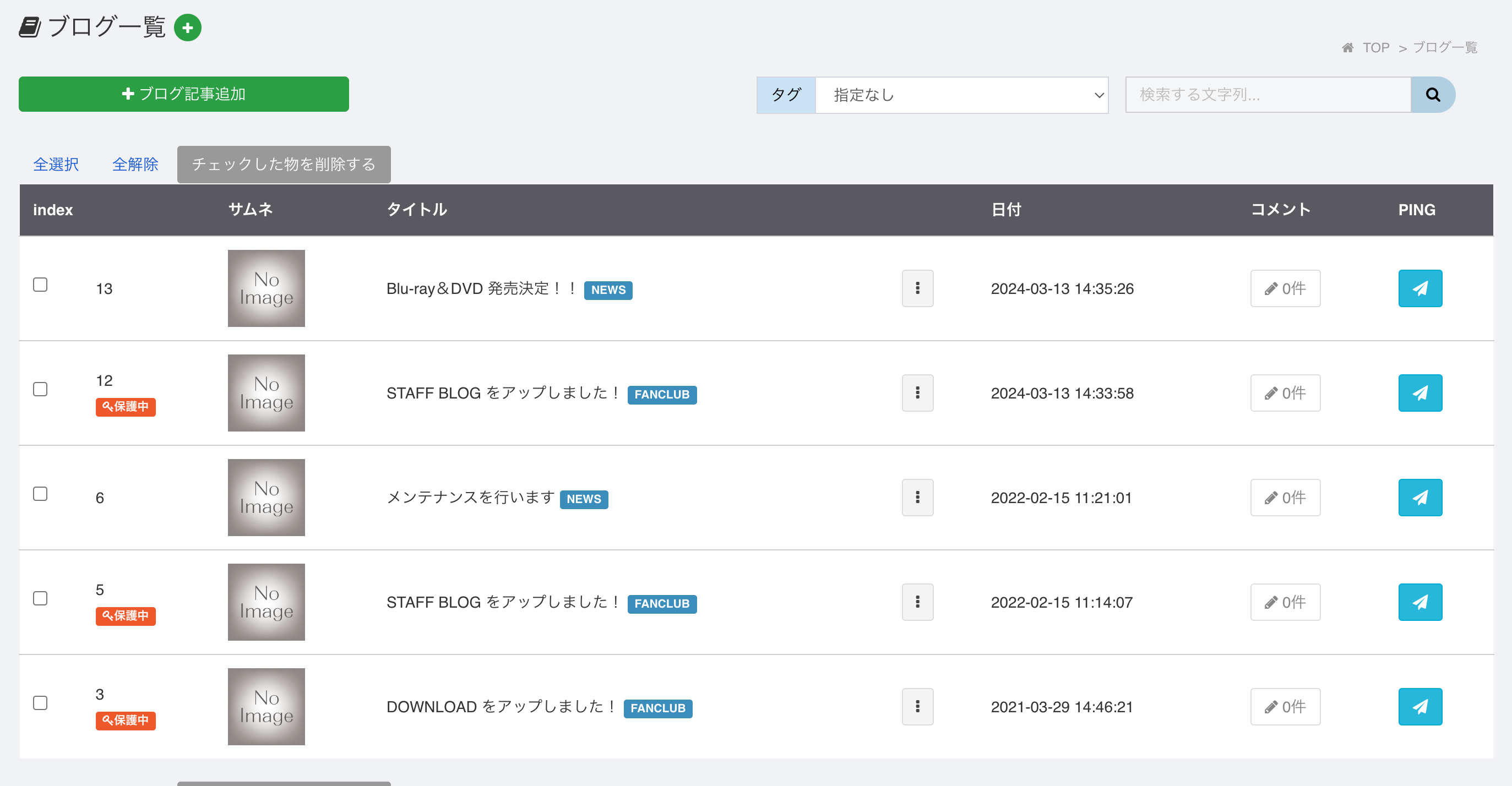This screenshot has width=1512, height=786.
Task: Click the magnifier search button
Action: tap(1433, 95)
